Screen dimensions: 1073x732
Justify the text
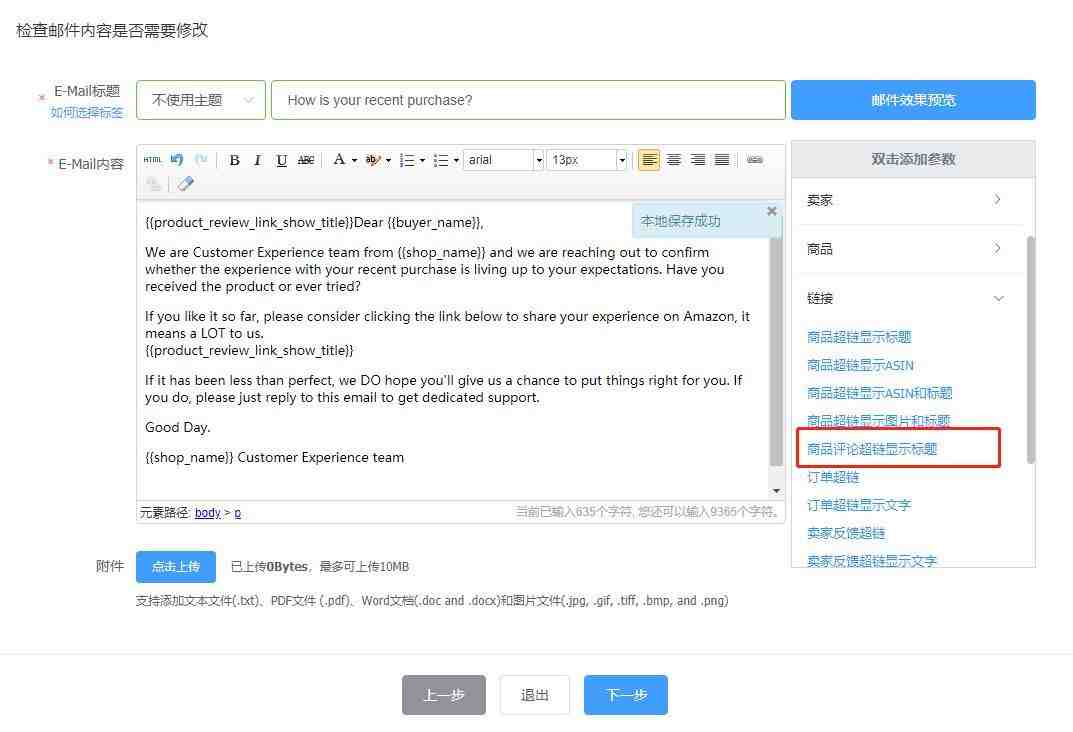coord(722,160)
